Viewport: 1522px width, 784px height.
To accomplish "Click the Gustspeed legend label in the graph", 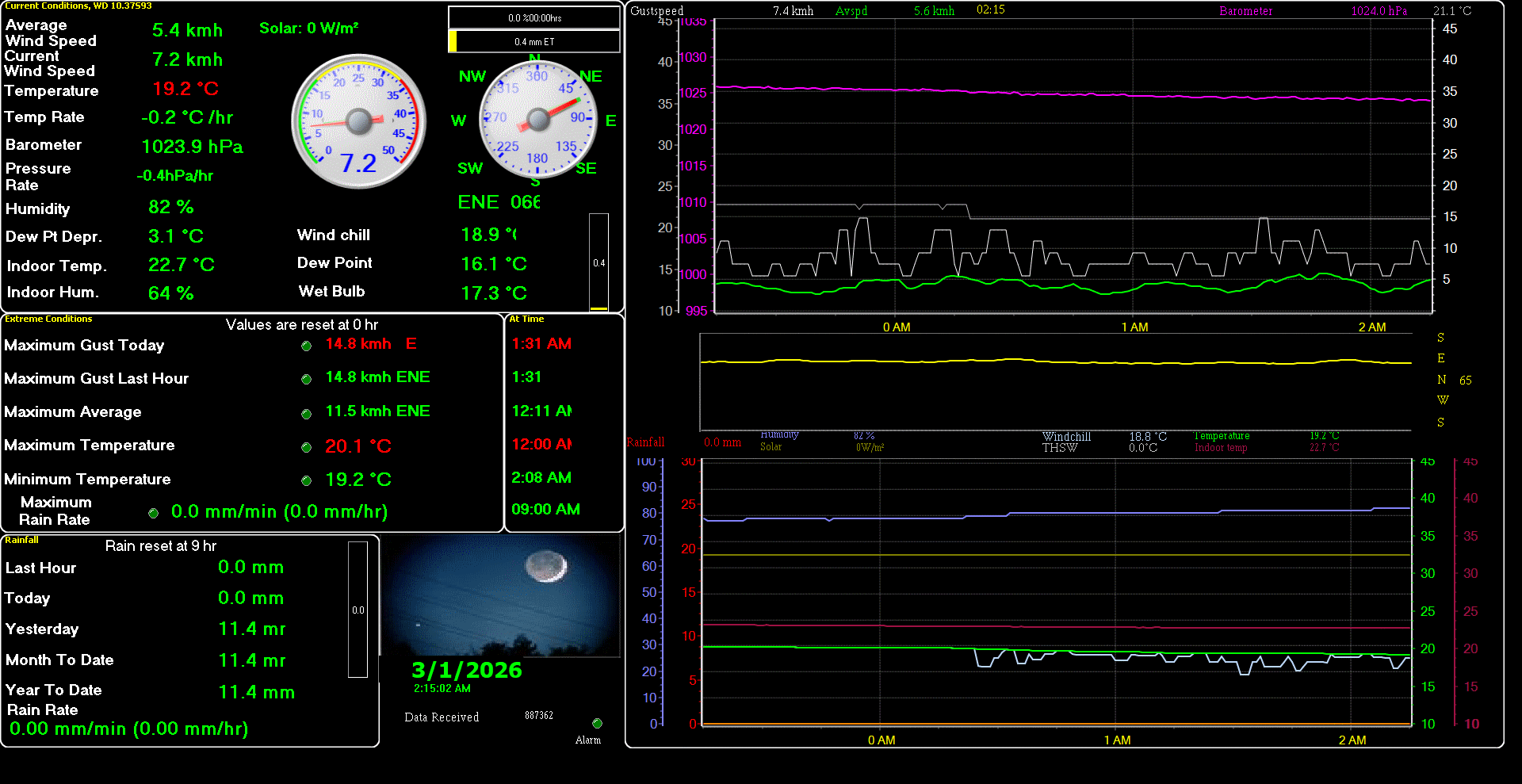I will point(656,11).
